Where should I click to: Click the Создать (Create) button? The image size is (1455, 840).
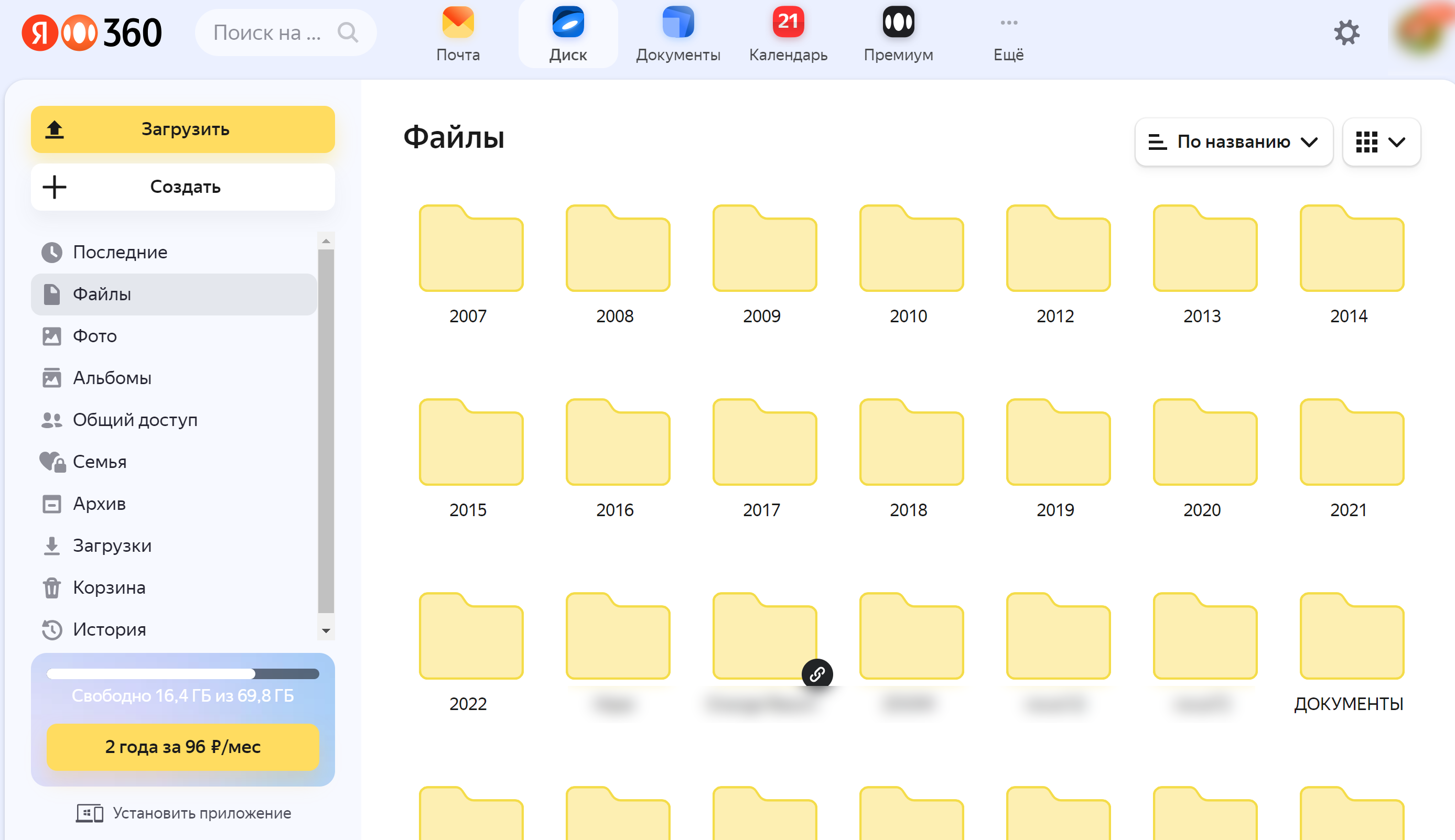pos(184,186)
